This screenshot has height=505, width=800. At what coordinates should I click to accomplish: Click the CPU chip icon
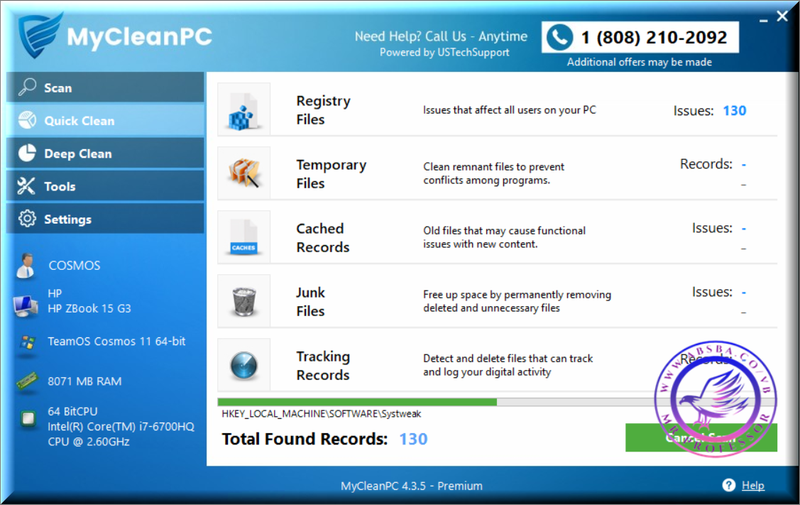[28, 419]
